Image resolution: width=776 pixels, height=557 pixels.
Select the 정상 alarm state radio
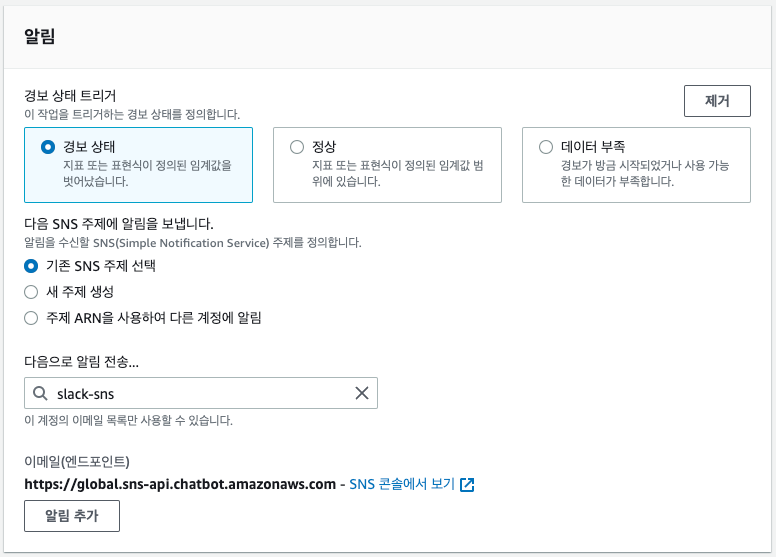point(297,147)
